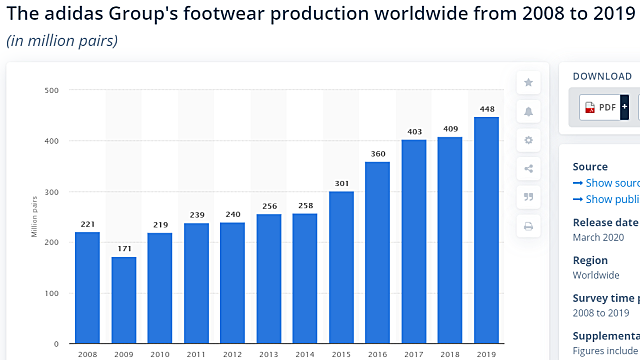Click the quotation citation icon
Viewport: 640px width, 360px height.
529,197
